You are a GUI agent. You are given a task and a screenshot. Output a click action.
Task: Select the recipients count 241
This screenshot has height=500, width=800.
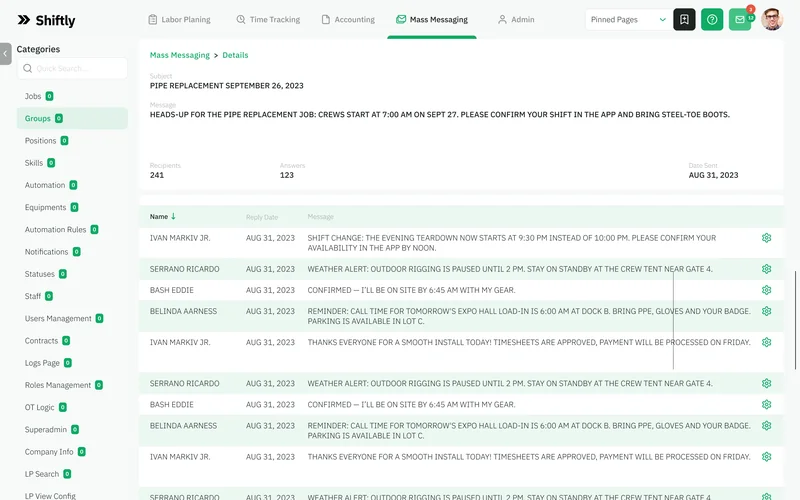[x=157, y=175]
